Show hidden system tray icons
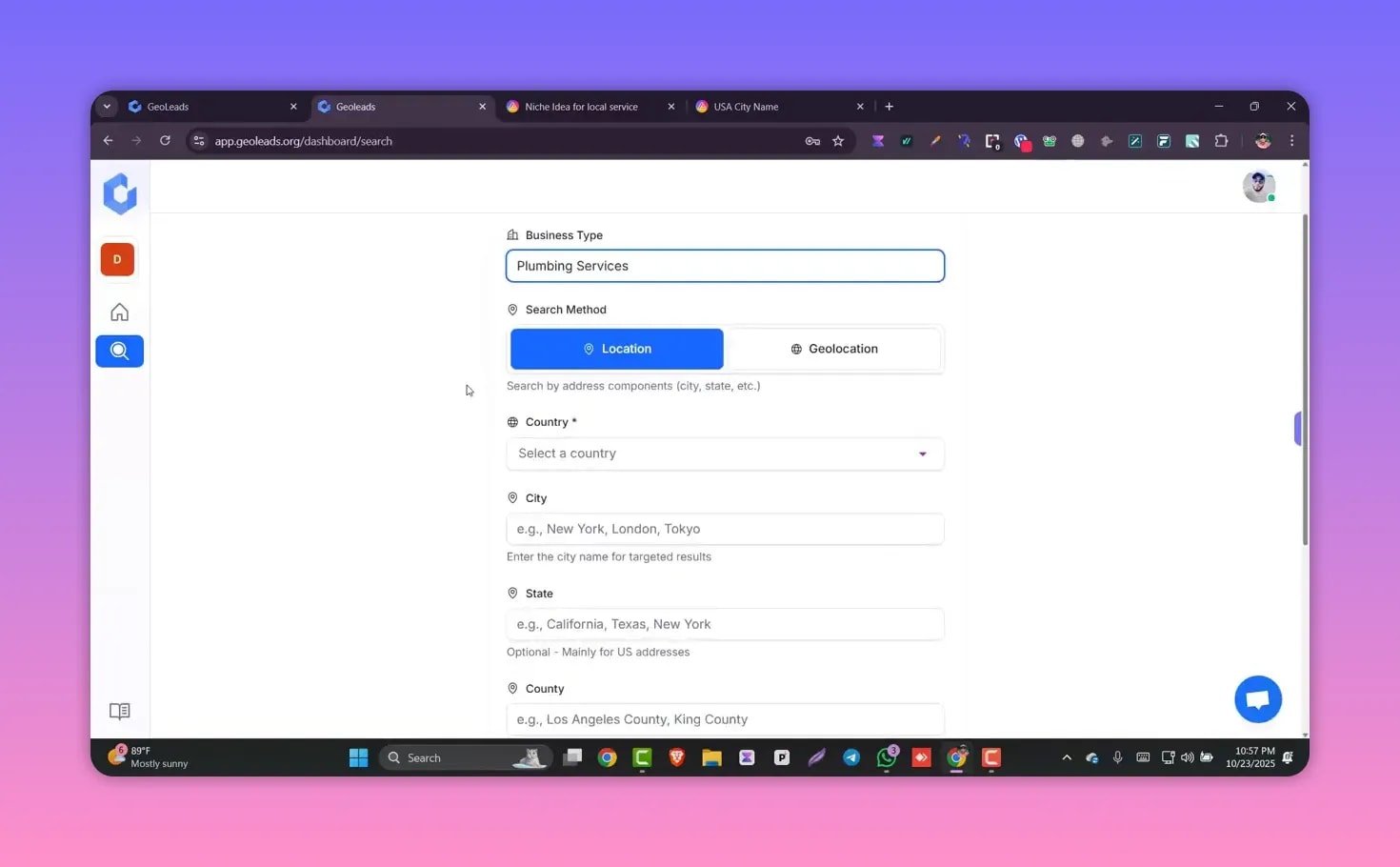This screenshot has height=867, width=1400. coord(1067,757)
